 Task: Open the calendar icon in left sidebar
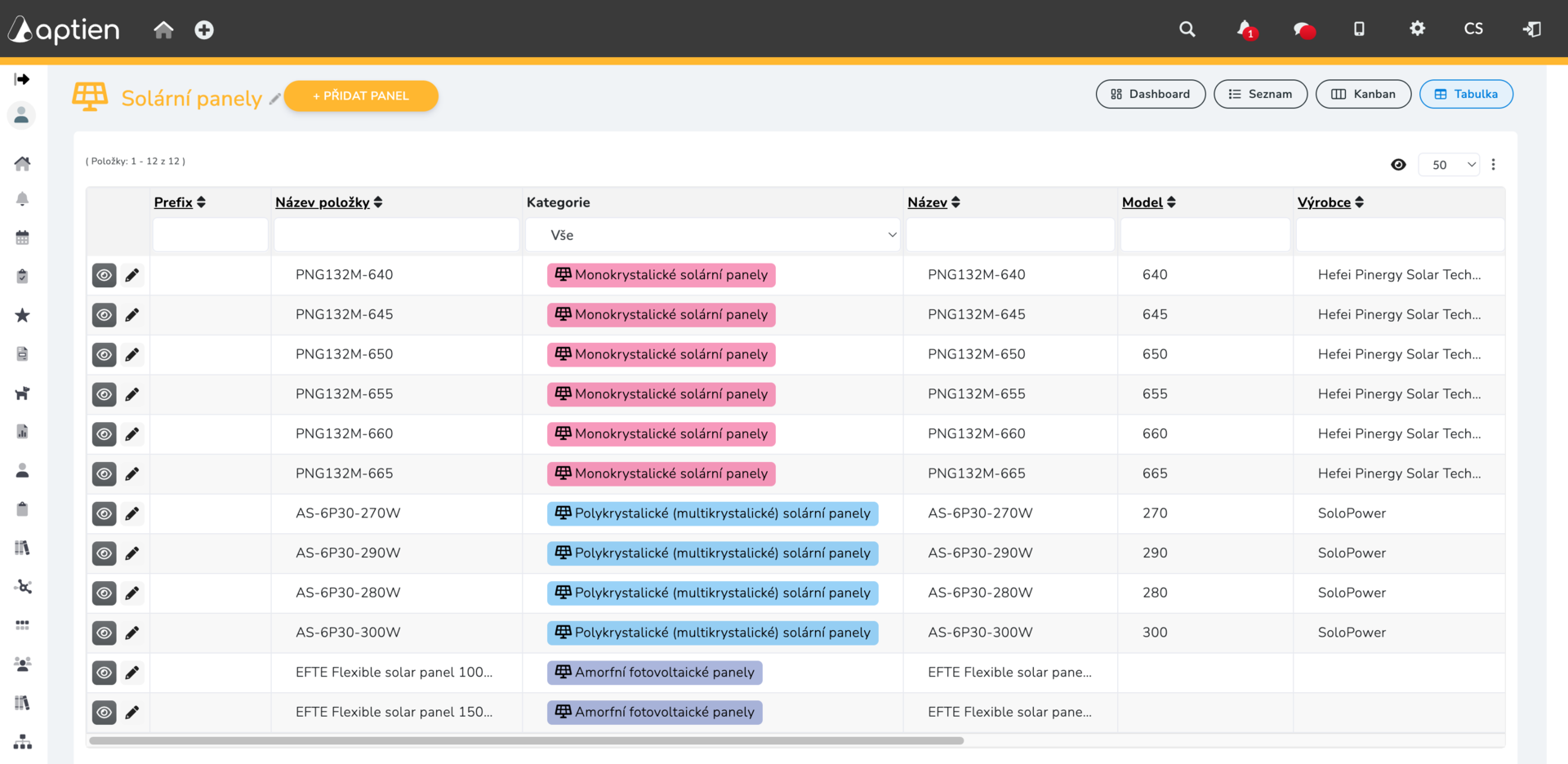coord(23,238)
